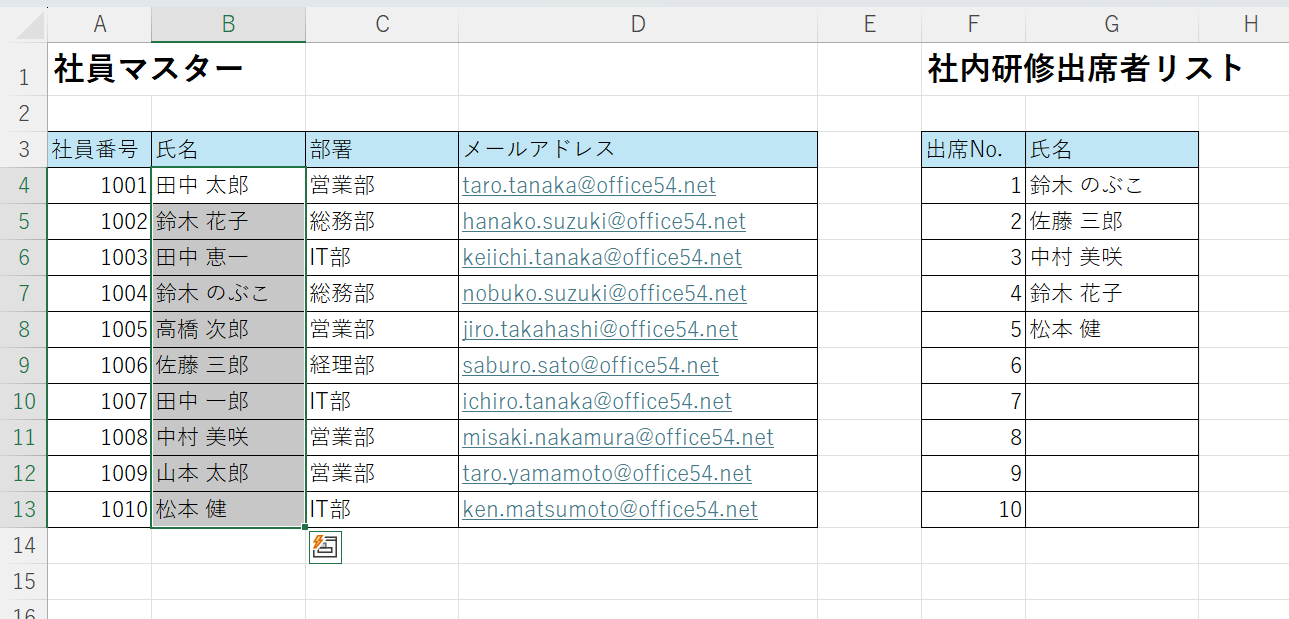1289x619 pixels.
Task: Click the Select All corner button
Action: (x=23, y=25)
